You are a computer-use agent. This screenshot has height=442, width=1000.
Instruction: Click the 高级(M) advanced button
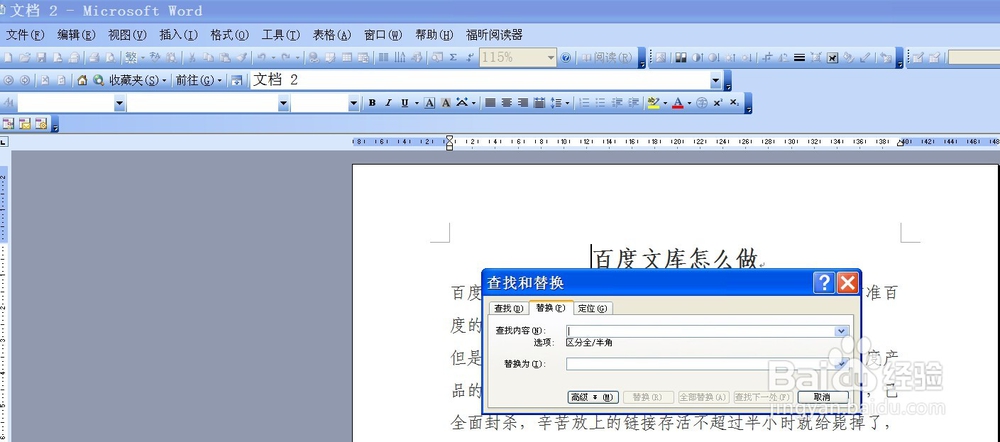tap(593, 397)
